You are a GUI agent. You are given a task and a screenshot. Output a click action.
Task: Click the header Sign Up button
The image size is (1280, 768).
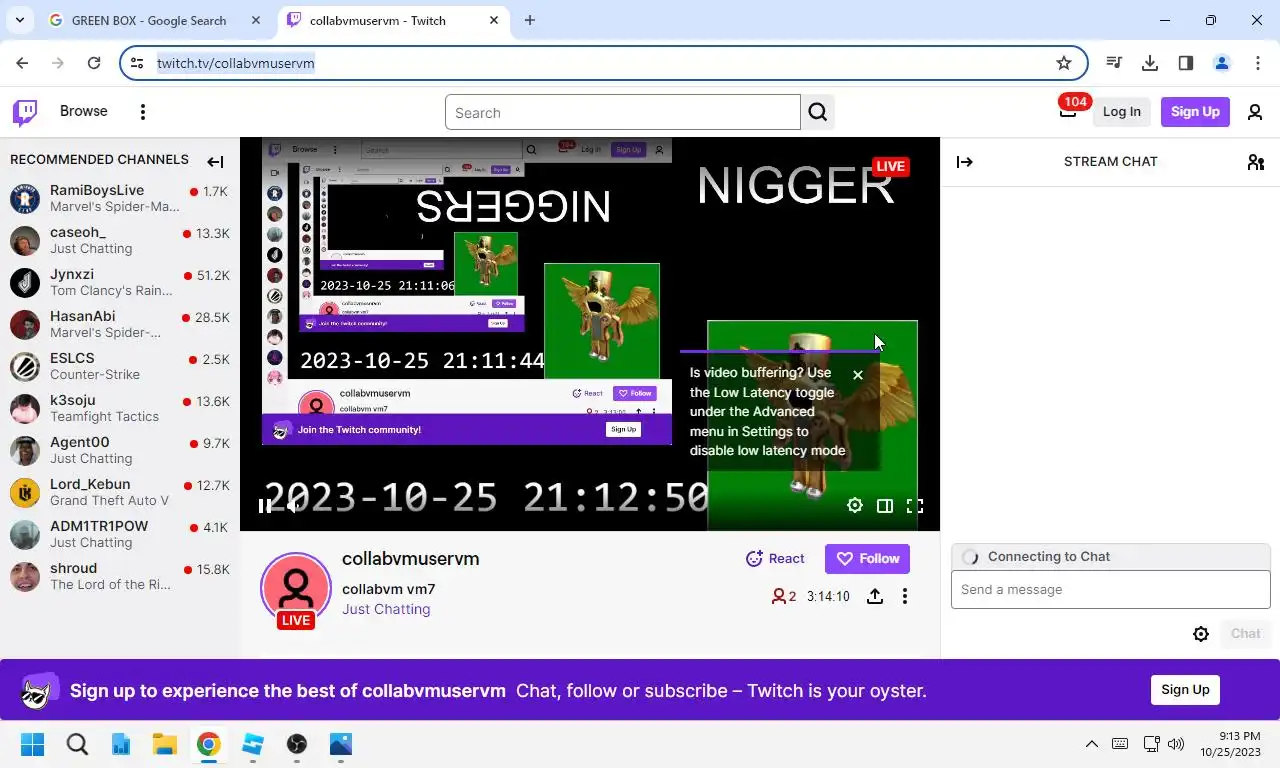pyautogui.click(x=1195, y=112)
